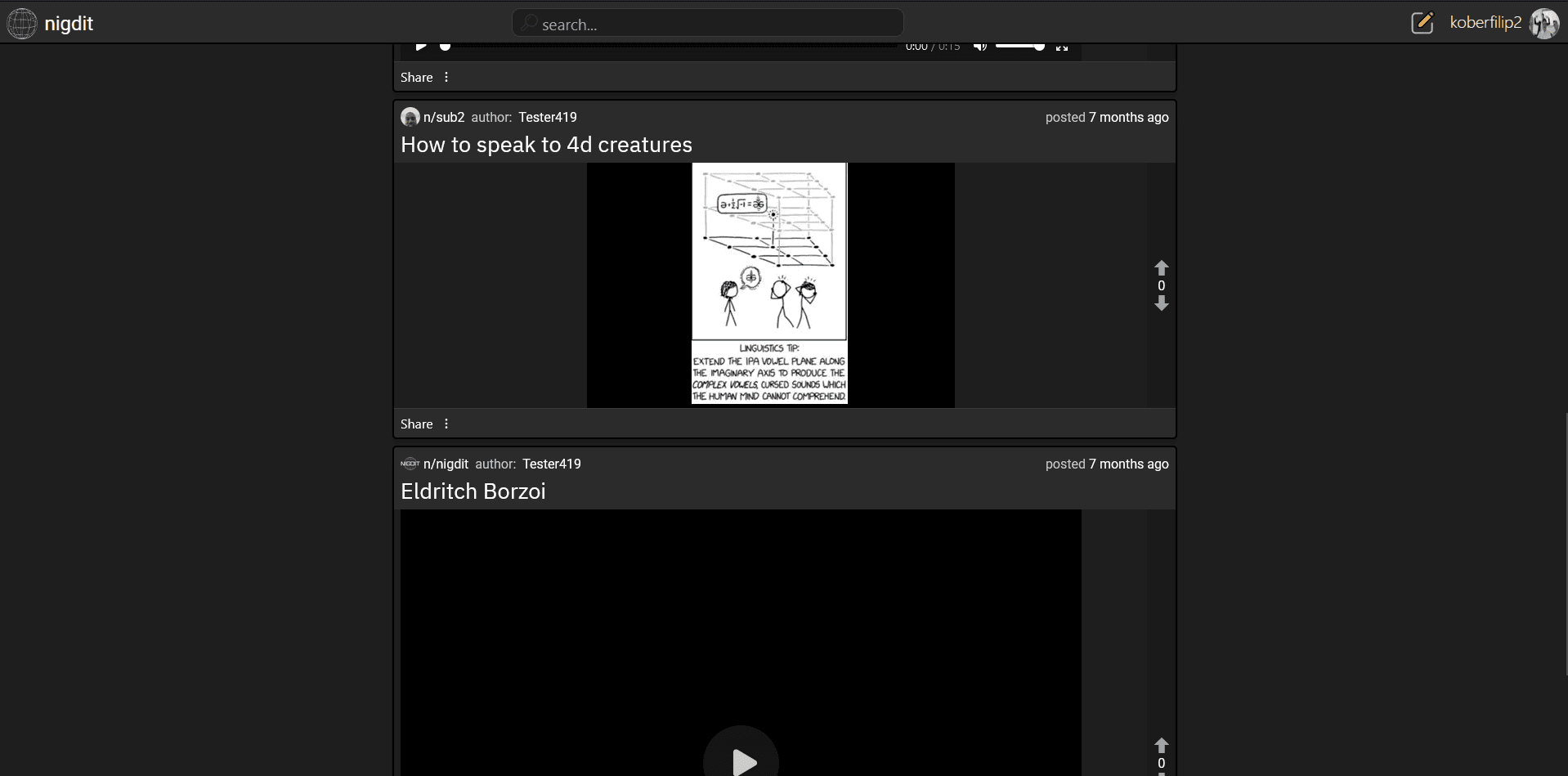Open the create post pencil icon
The width and height of the screenshot is (1568, 776).
coord(1422,23)
